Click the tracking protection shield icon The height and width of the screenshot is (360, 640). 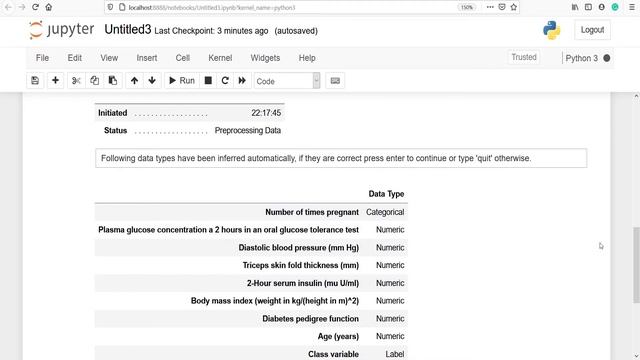(110, 7)
